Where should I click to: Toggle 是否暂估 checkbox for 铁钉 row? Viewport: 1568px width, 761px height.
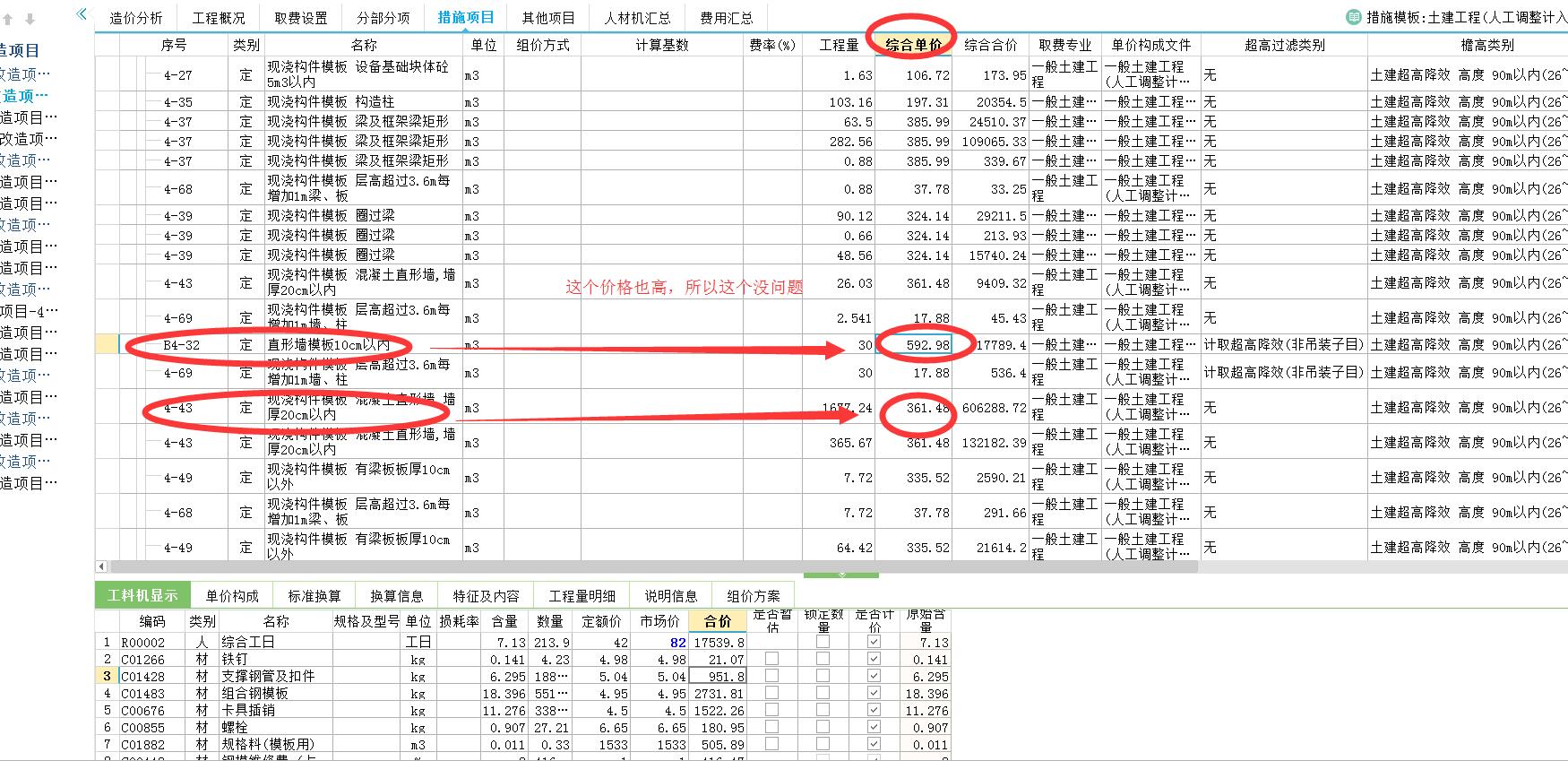[771, 659]
